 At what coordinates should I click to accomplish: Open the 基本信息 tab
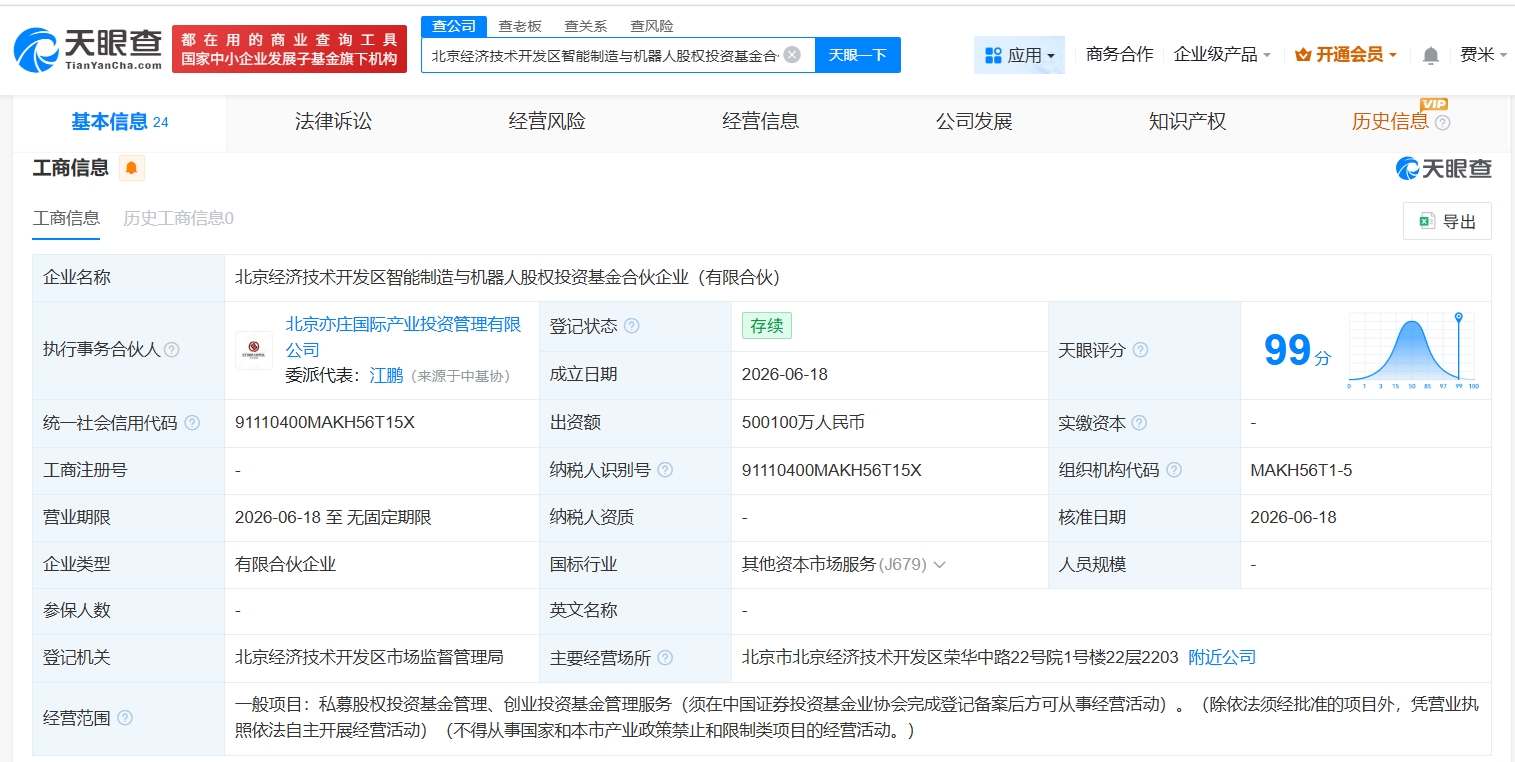tap(119, 122)
